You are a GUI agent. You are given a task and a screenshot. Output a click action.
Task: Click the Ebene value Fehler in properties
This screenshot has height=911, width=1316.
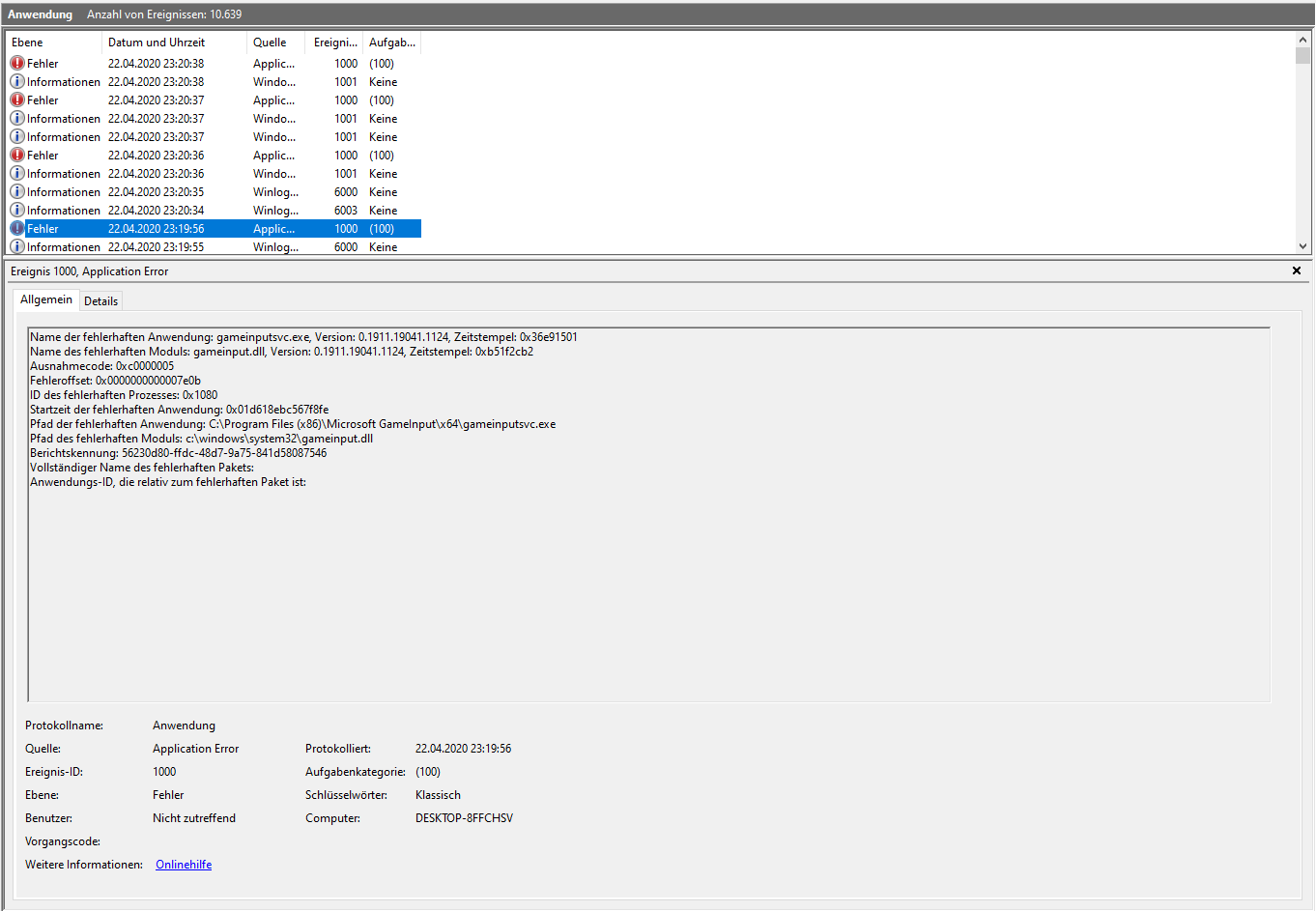coord(168,795)
